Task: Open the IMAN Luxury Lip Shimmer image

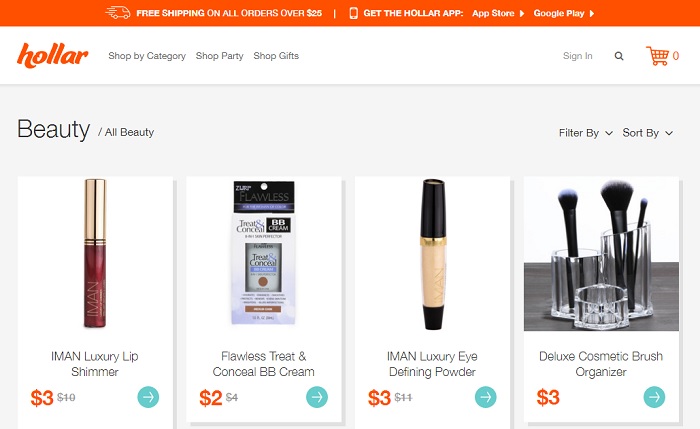Action: 95,254
